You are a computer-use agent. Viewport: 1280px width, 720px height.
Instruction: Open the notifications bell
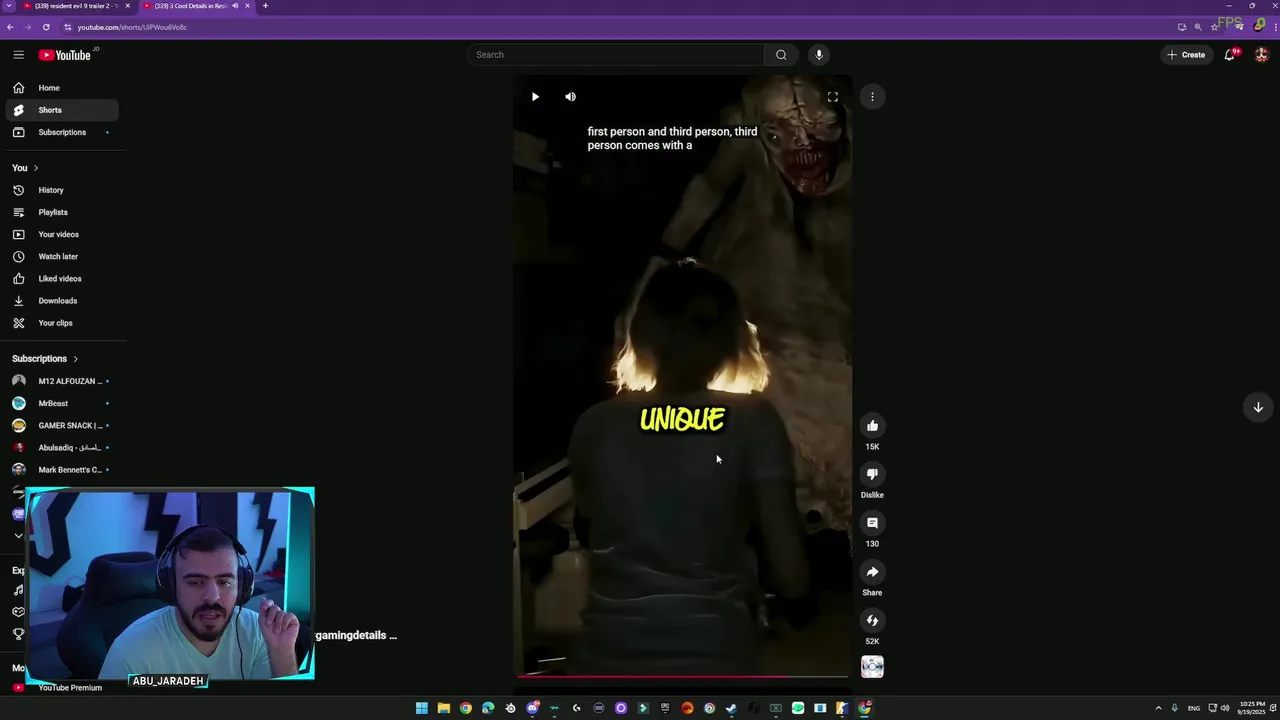point(1230,55)
